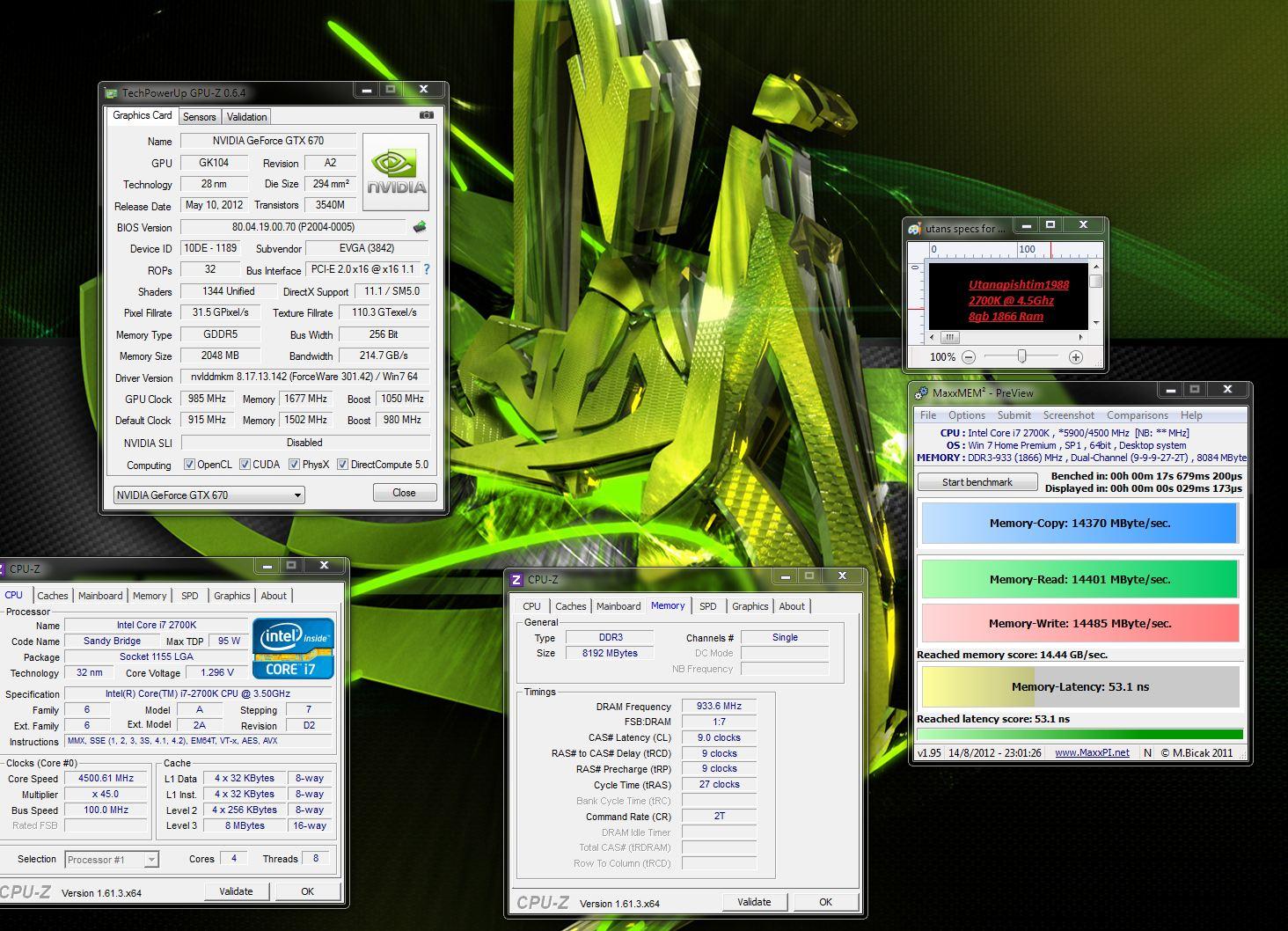
Task: Click the Memory-Write result bar
Action: pyautogui.click(x=1079, y=623)
